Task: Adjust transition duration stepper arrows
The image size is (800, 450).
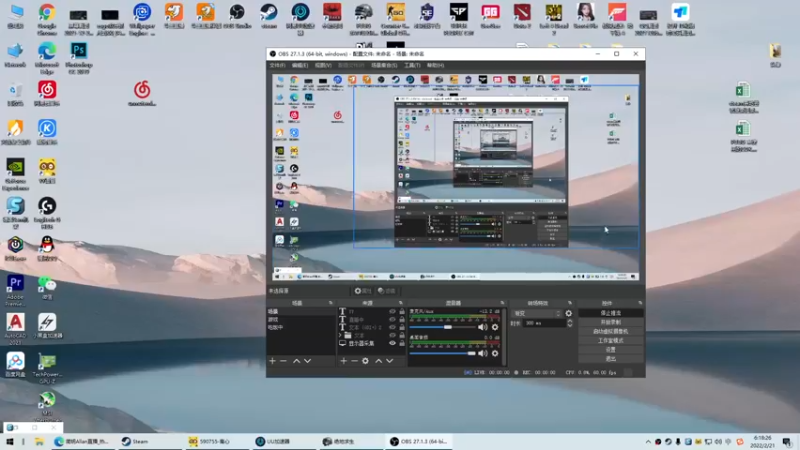Action: pos(569,323)
